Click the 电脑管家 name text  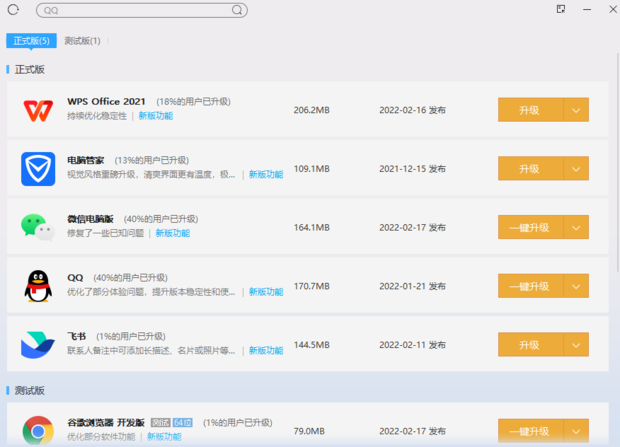[85, 160]
